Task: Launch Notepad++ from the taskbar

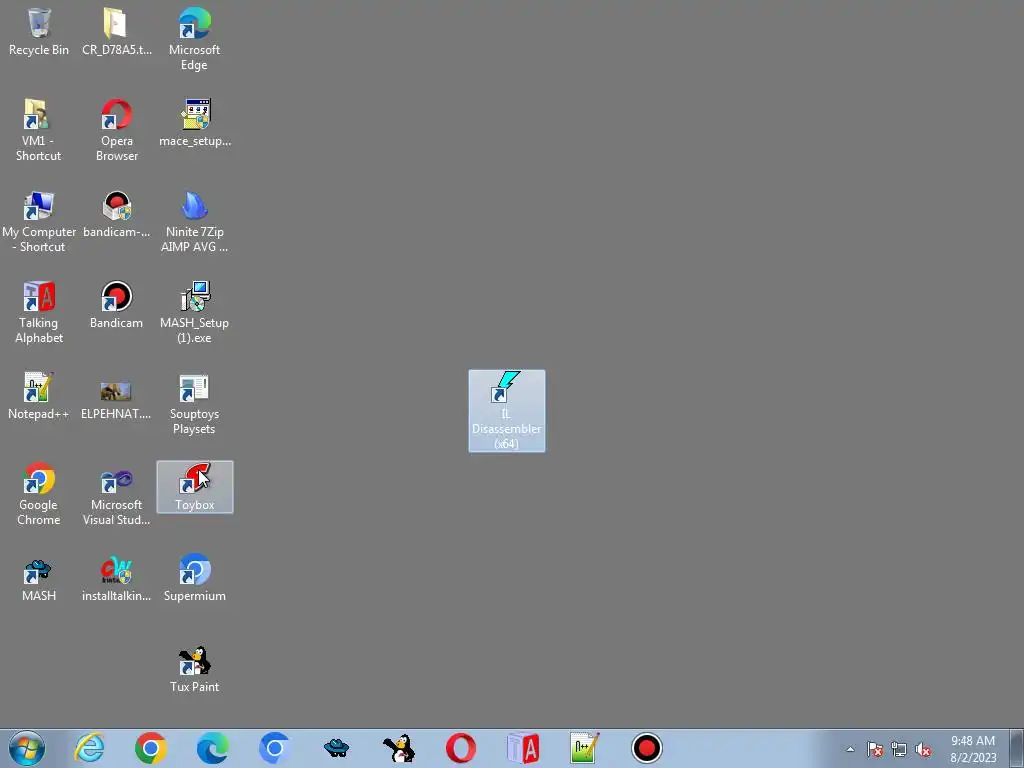Action: click(x=584, y=748)
